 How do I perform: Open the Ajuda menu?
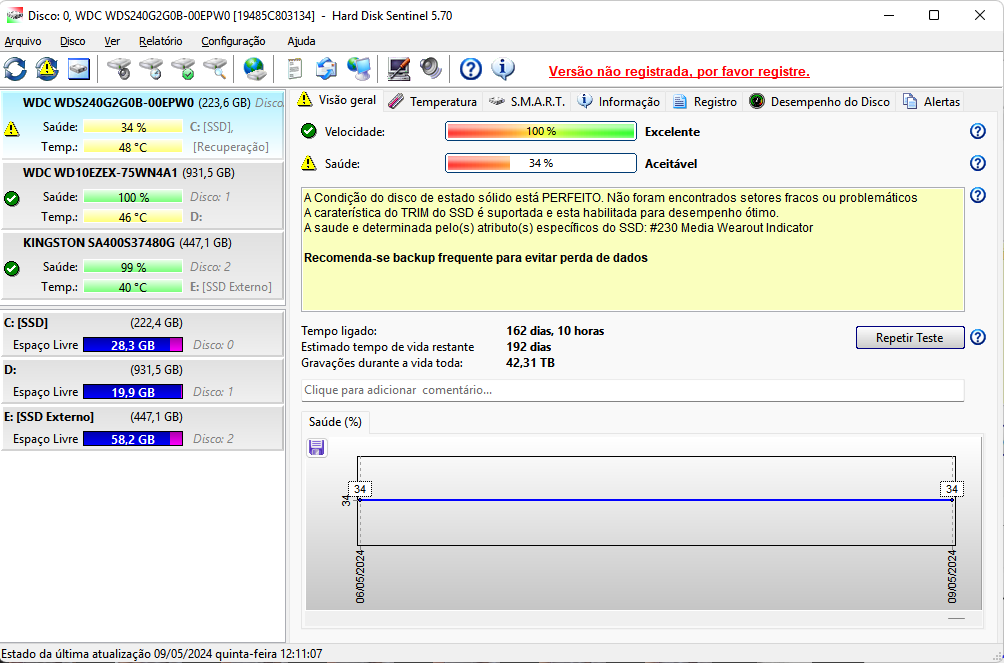tap(301, 41)
